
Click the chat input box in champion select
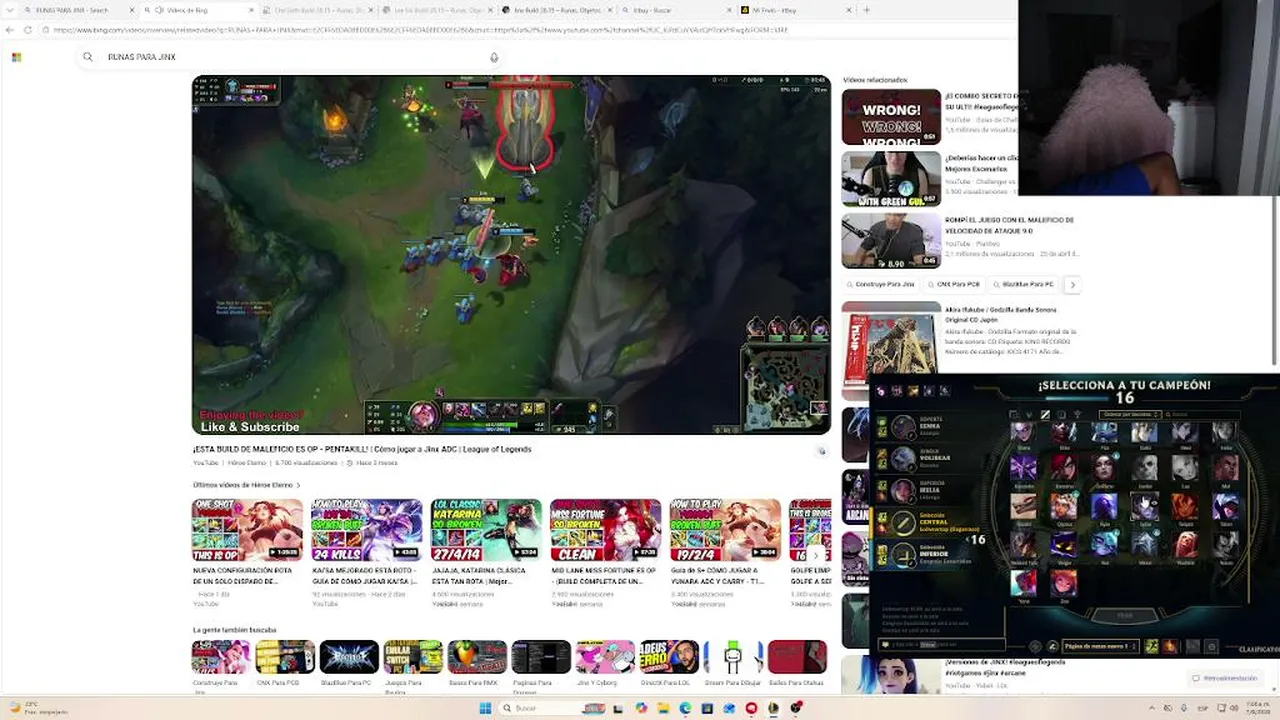click(941, 645)
